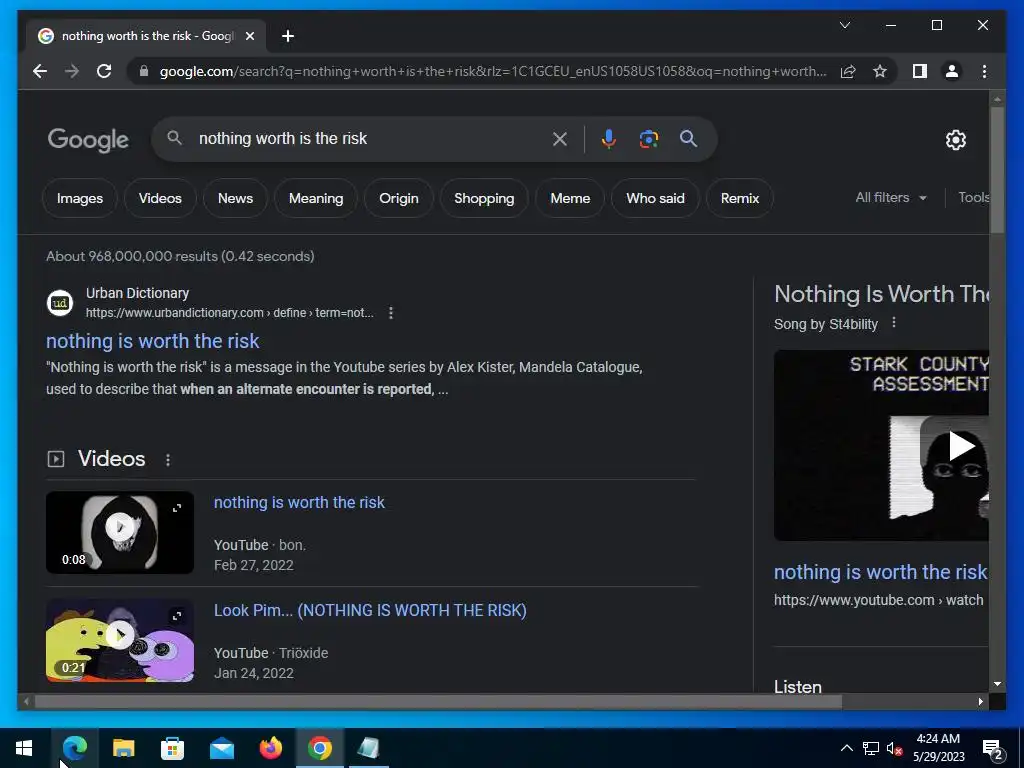This screenshot has height=768, width=1024.
Task: Select the Who said filter chip
Action: click(x=655, y=198)
